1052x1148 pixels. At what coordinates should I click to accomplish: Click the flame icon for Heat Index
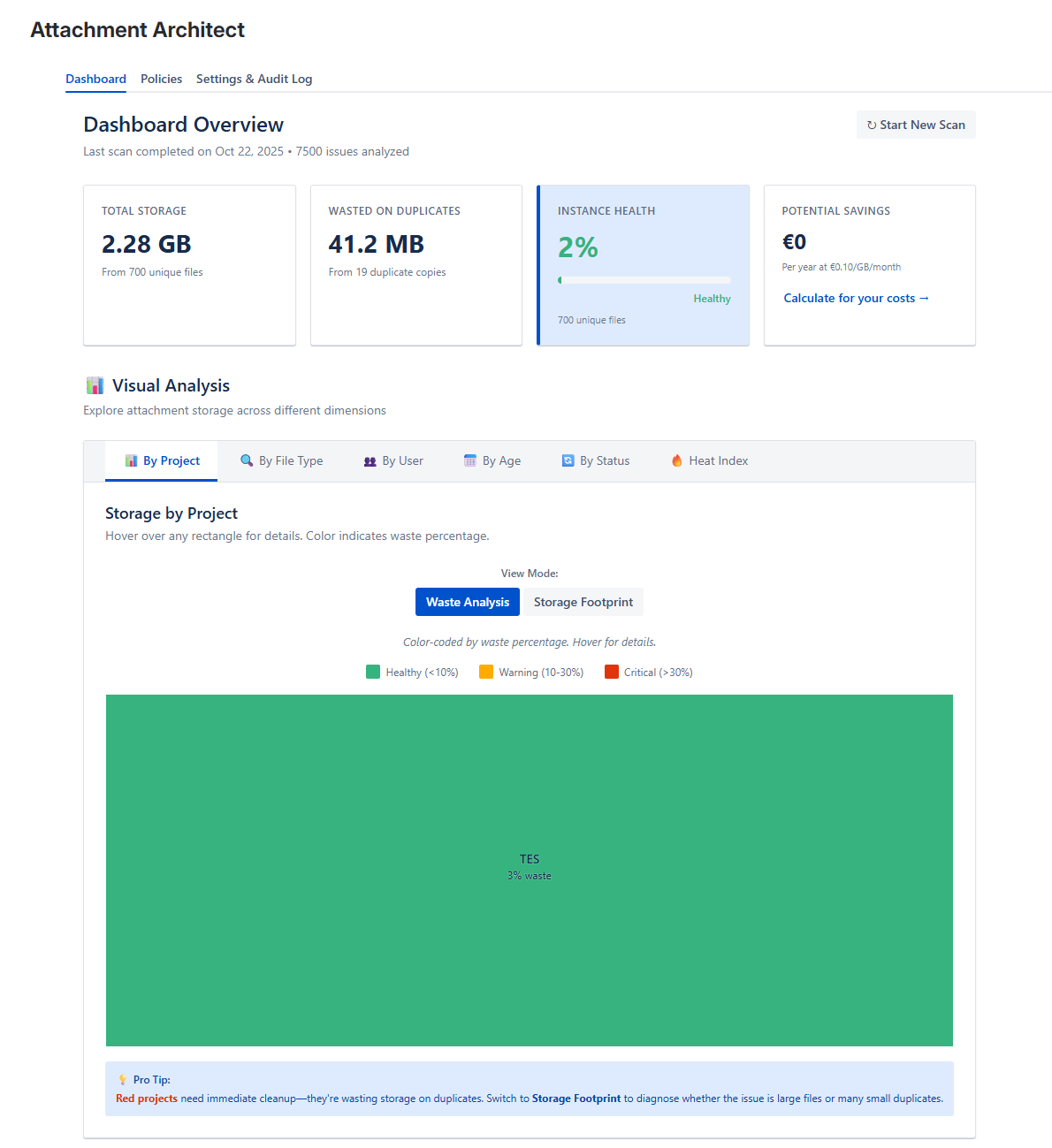pyautogui.click(x=676, y=460)
